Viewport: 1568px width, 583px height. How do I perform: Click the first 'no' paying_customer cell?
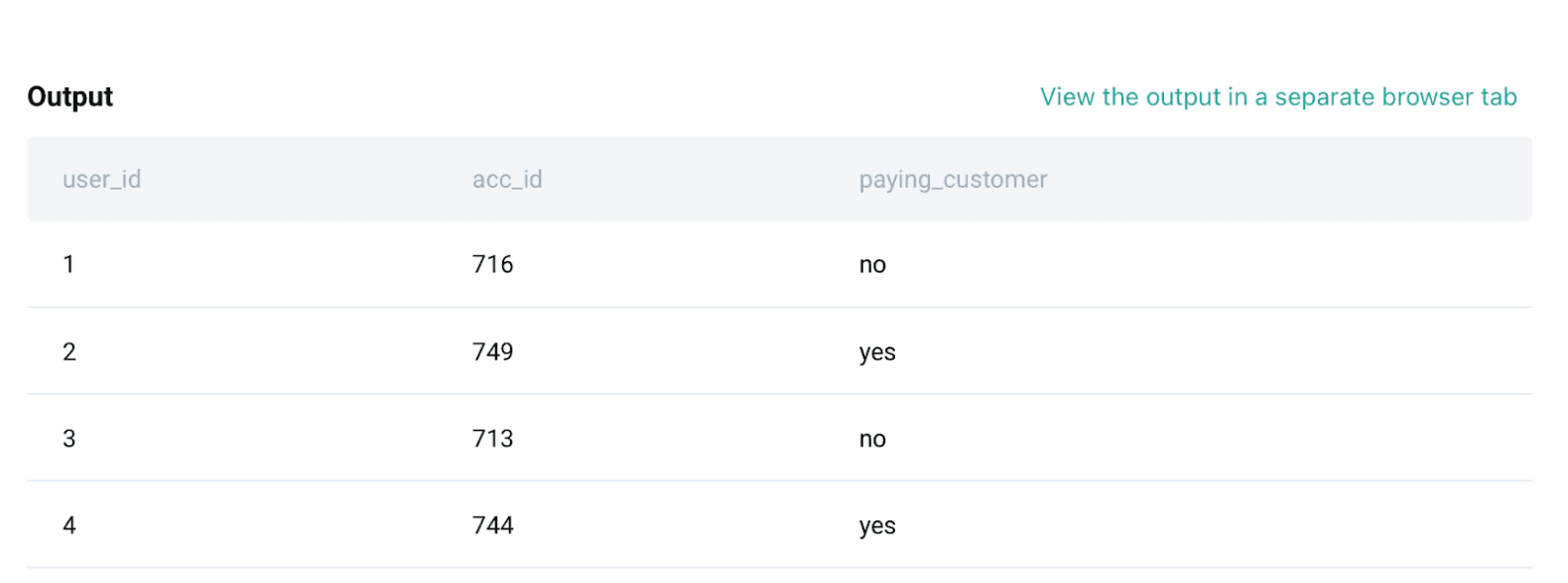pos(873,264)
